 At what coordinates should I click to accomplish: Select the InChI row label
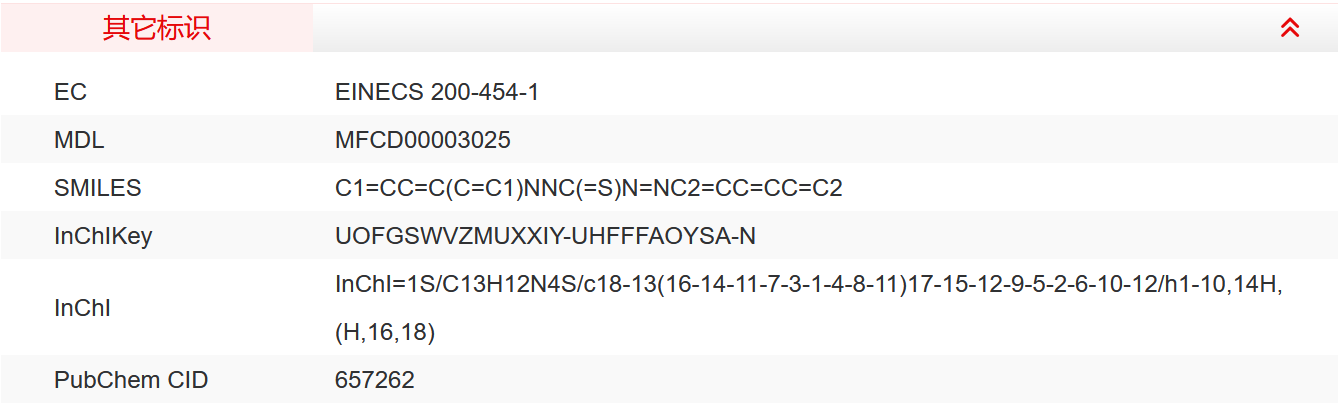[82, 308]
